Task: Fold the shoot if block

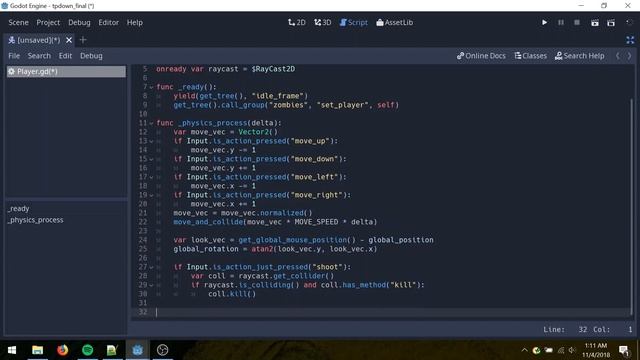Action: pyautogui.click(x=151, y=267)
